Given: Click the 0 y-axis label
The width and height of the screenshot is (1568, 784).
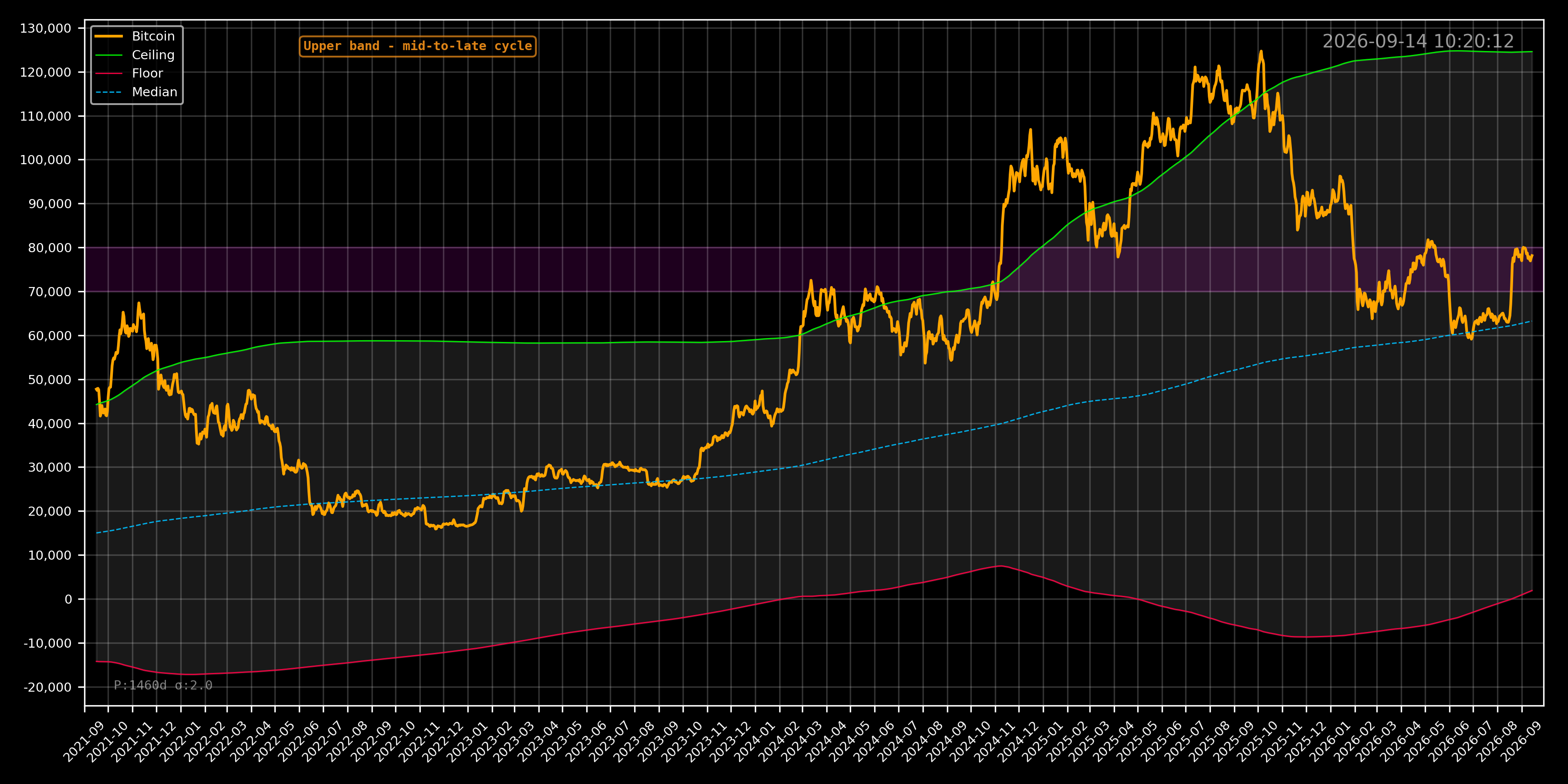Looking at the screenshot, I should point(68,600).
